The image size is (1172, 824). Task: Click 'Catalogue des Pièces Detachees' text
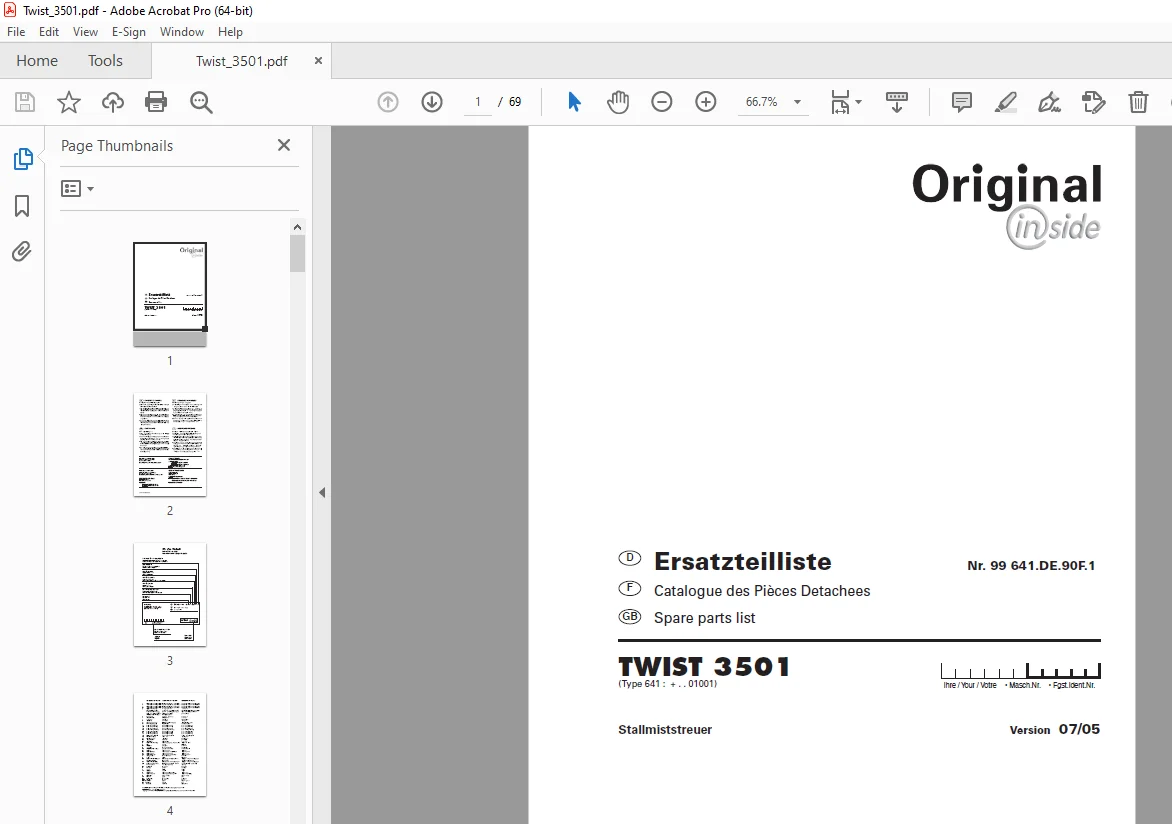(x=762, y=591)
